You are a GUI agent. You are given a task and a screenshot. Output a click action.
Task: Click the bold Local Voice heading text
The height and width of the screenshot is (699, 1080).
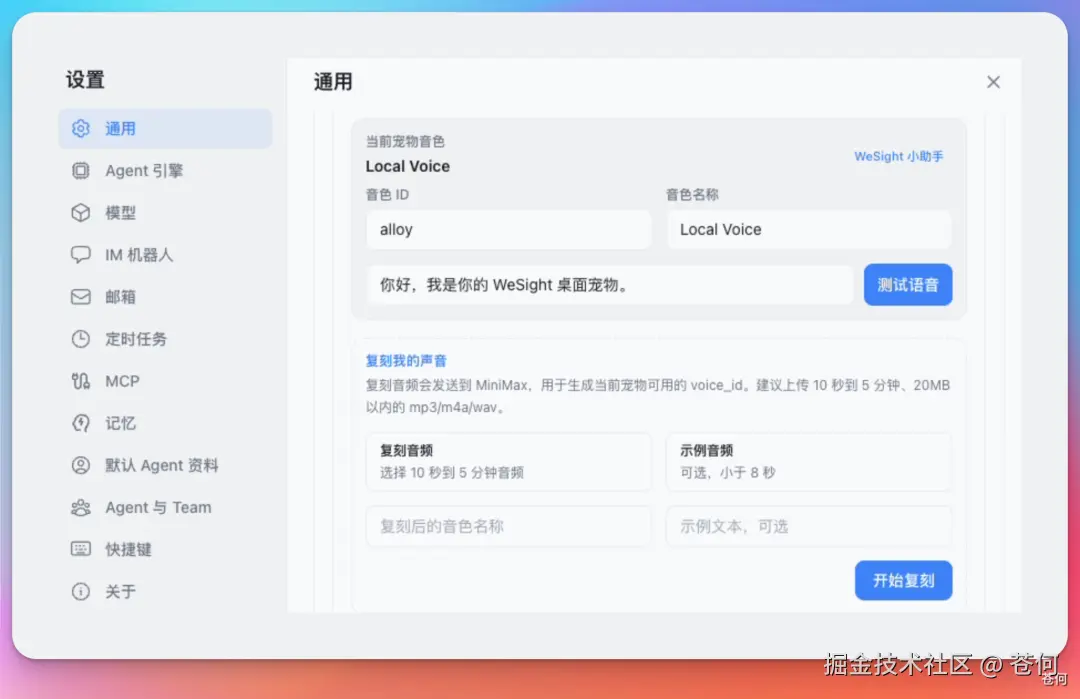pyautogui.click(x=407, y=166)
